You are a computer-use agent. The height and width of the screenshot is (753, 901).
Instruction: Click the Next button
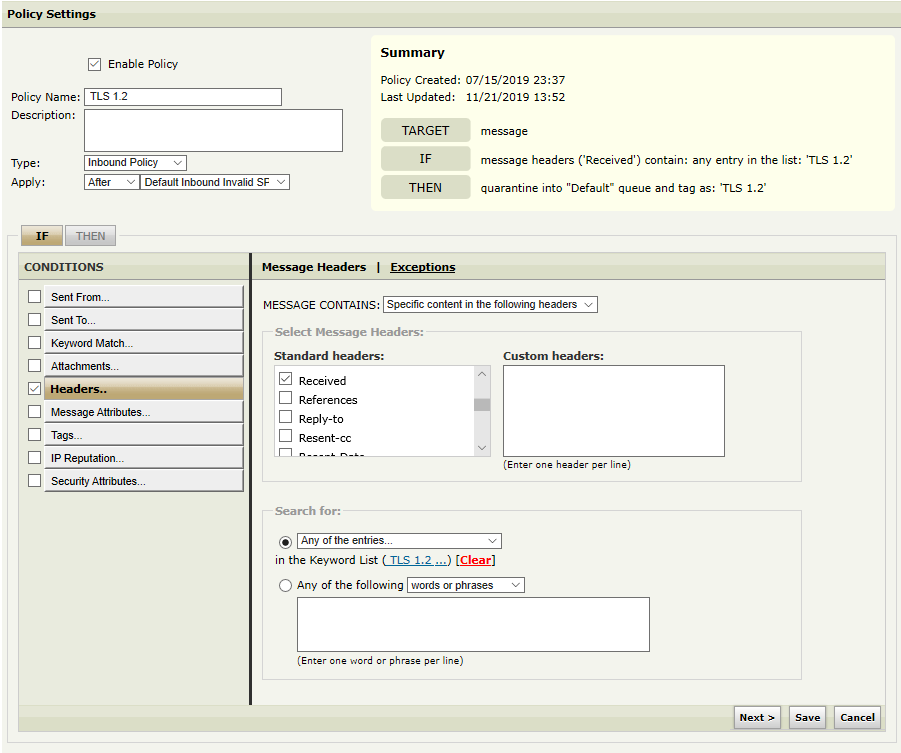[x=757, y=717]
